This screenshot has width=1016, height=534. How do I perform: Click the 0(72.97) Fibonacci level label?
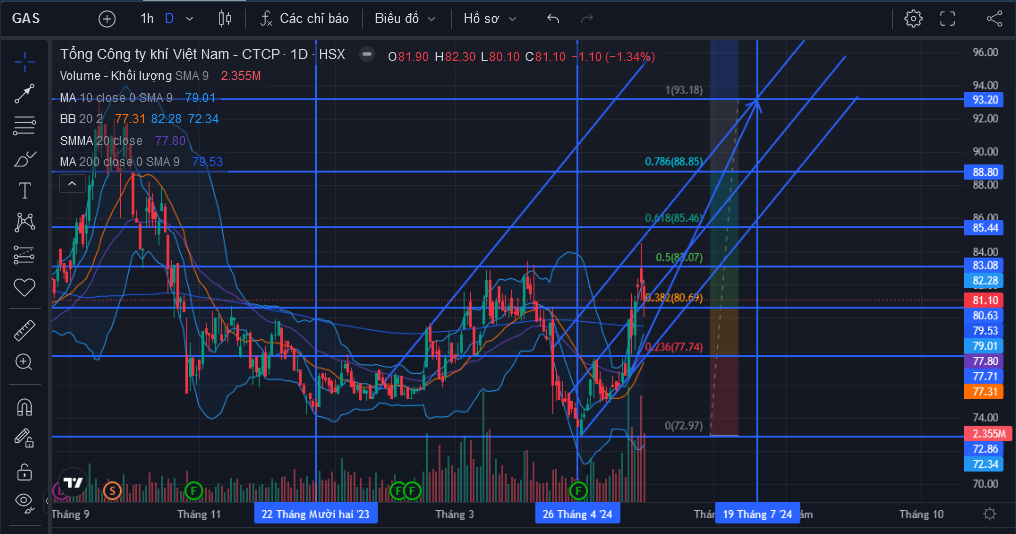(x=684, y=426)
